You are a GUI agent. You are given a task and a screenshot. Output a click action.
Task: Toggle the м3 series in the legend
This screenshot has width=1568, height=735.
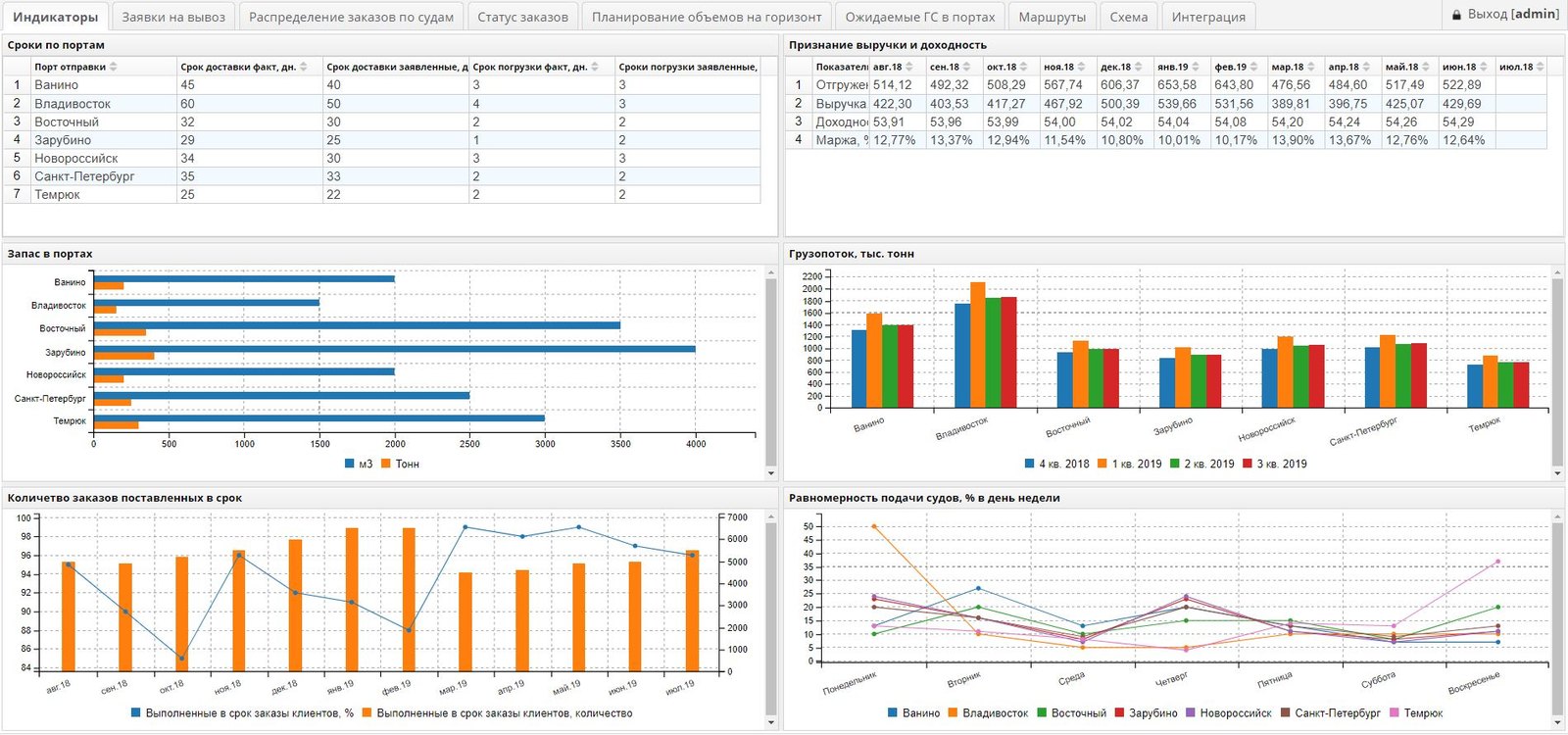[359, 464]
